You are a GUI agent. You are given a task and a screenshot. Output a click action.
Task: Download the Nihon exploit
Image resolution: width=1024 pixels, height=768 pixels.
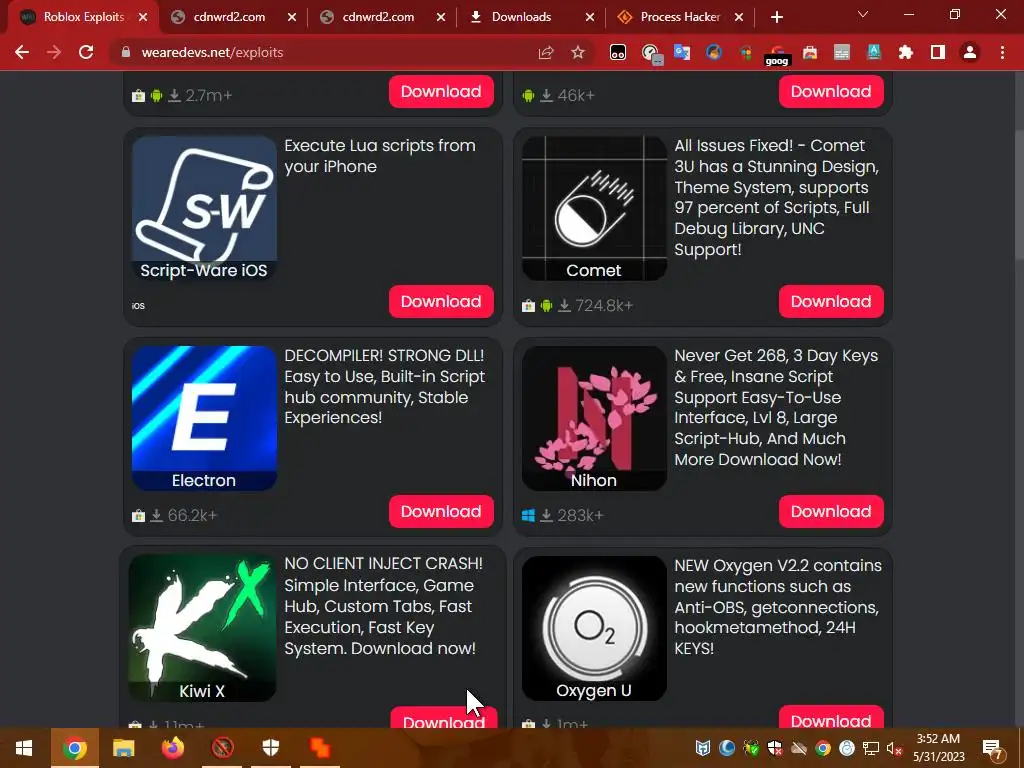pos(831,511)
